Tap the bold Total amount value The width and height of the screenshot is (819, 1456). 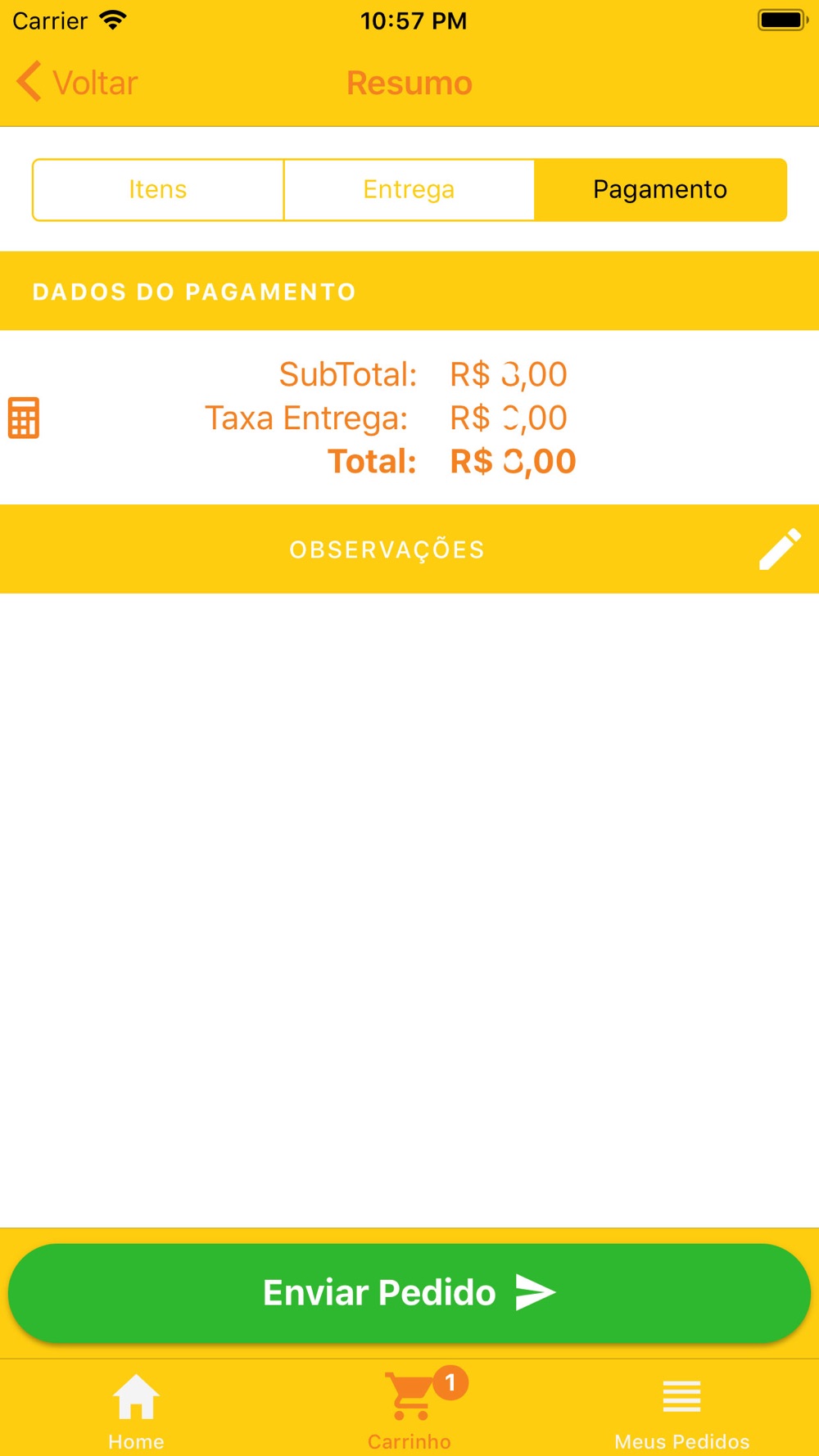click(513, 461)
